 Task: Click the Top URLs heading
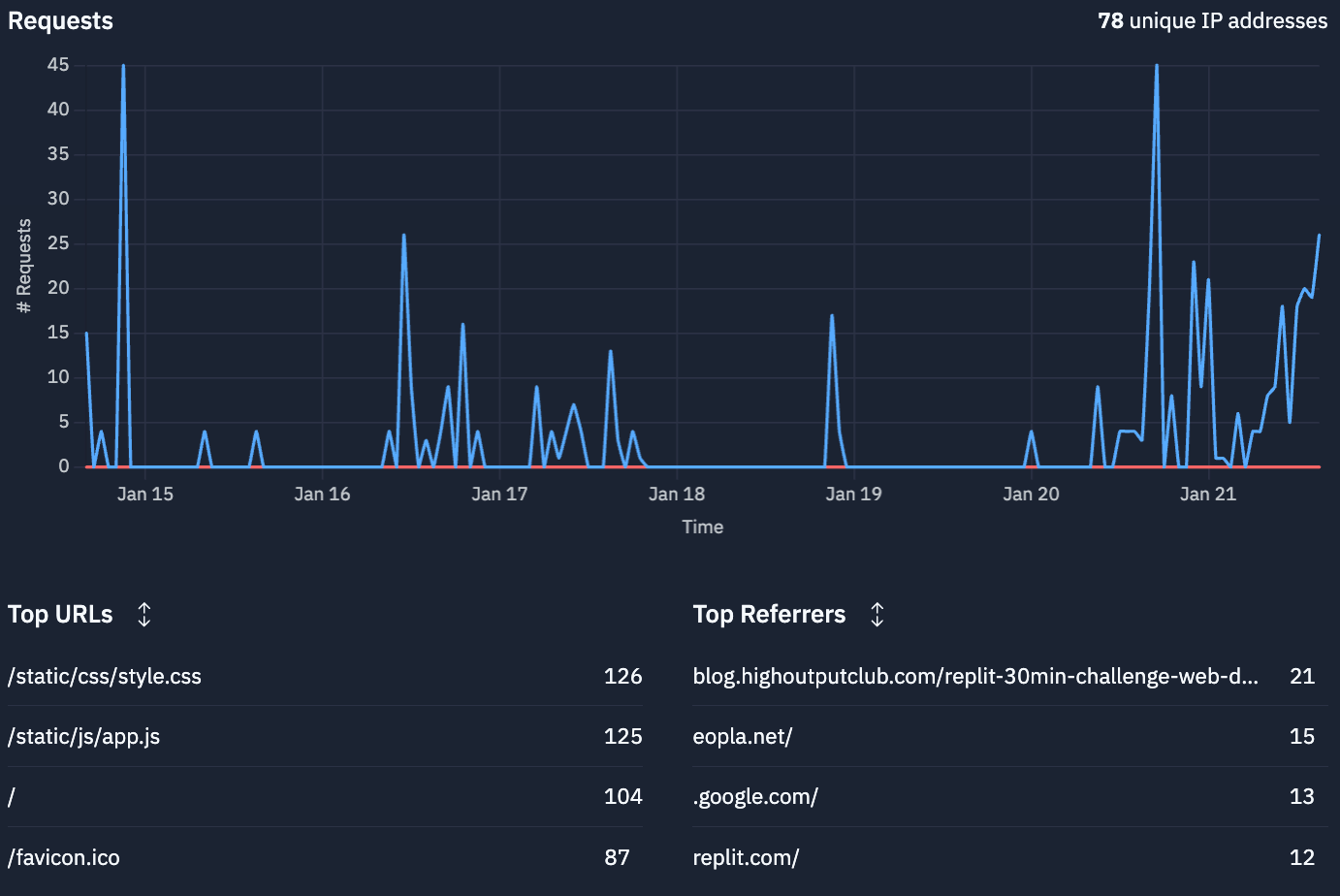(60, 614)
